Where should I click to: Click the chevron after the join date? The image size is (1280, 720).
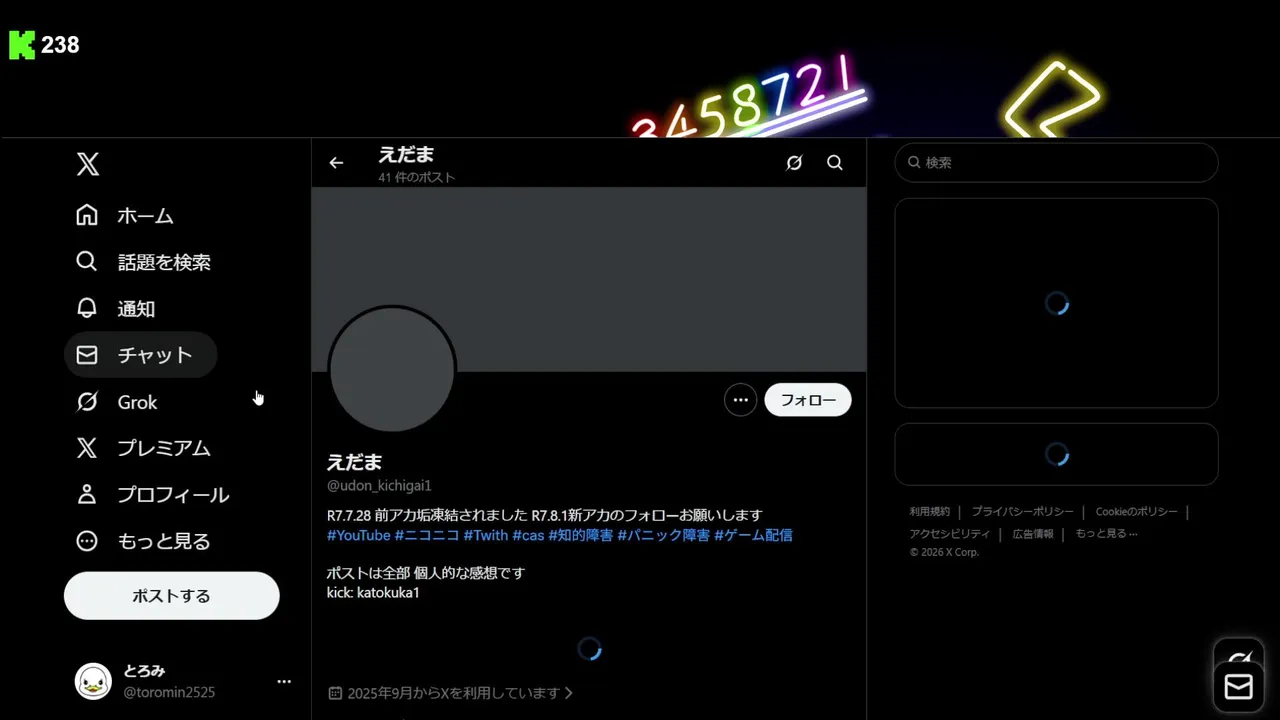[x=569, y=693]
